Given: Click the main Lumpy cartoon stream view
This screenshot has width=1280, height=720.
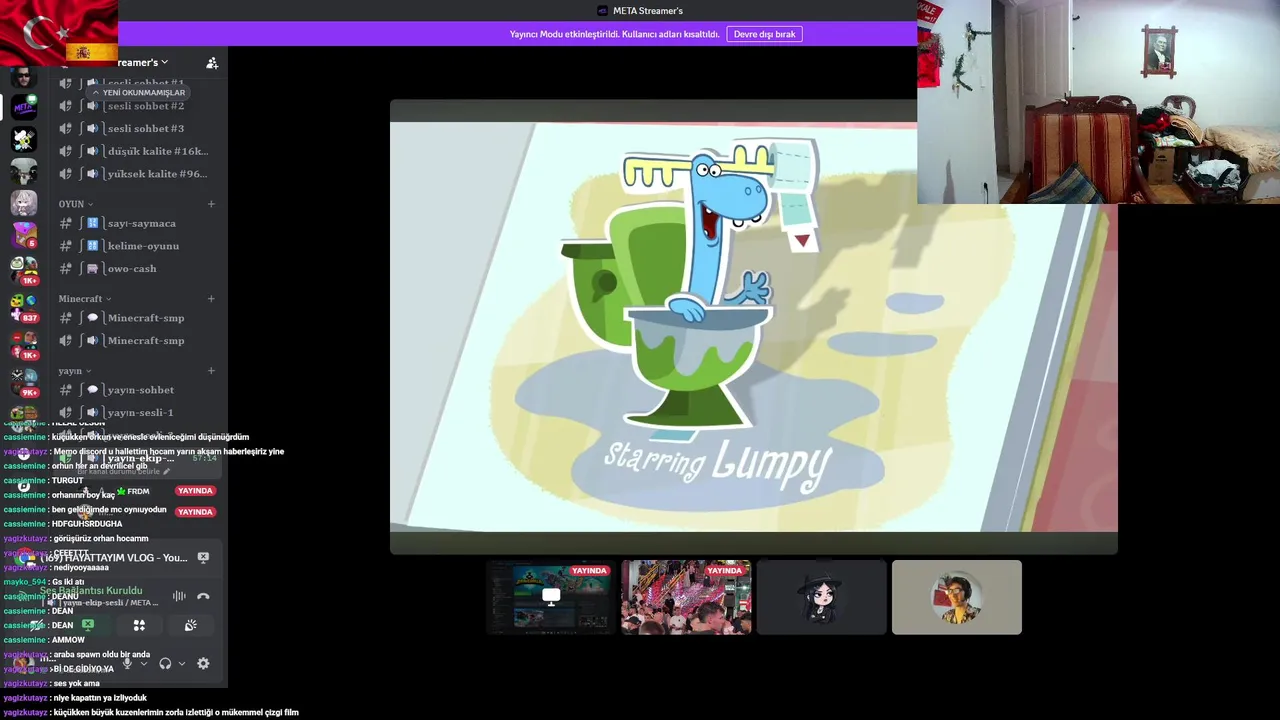Looking at the screenshot, I should pos(753,327).
